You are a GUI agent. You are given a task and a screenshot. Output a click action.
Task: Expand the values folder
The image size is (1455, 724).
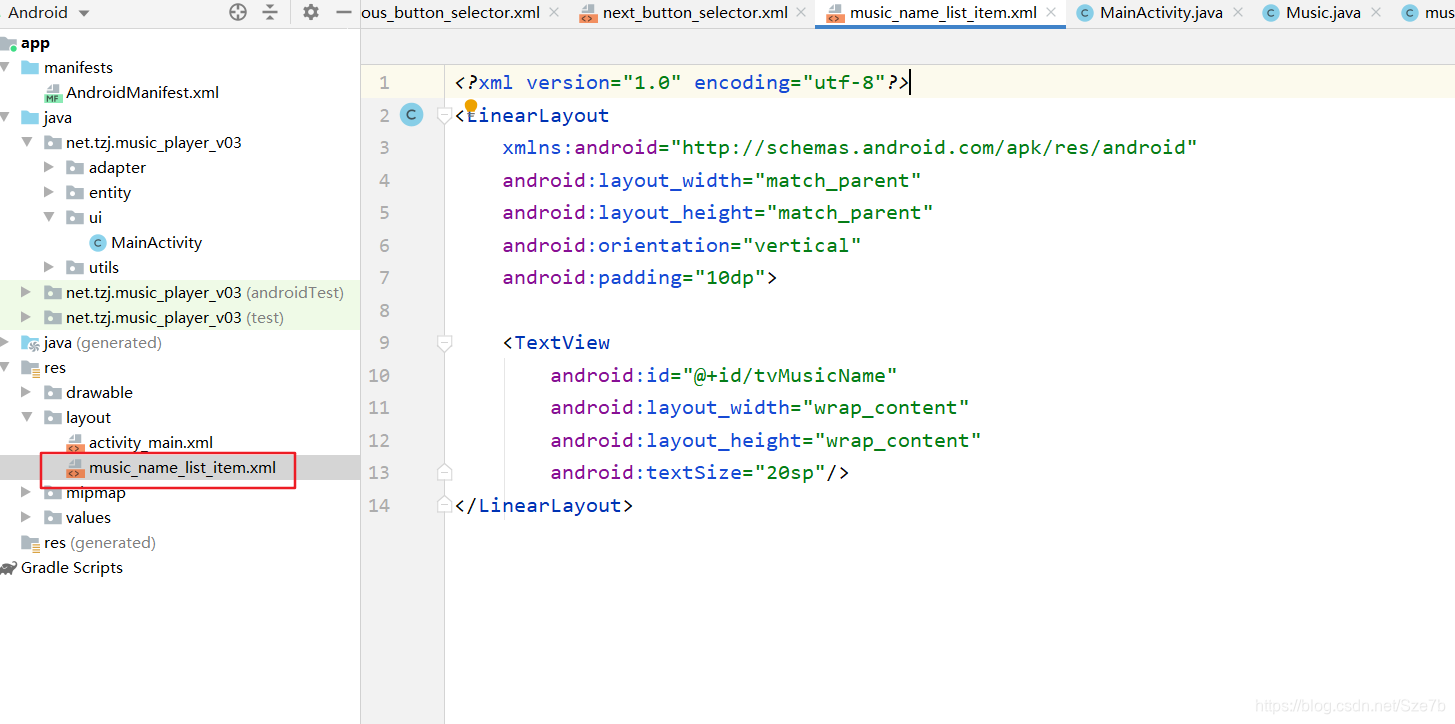(27, 517)
